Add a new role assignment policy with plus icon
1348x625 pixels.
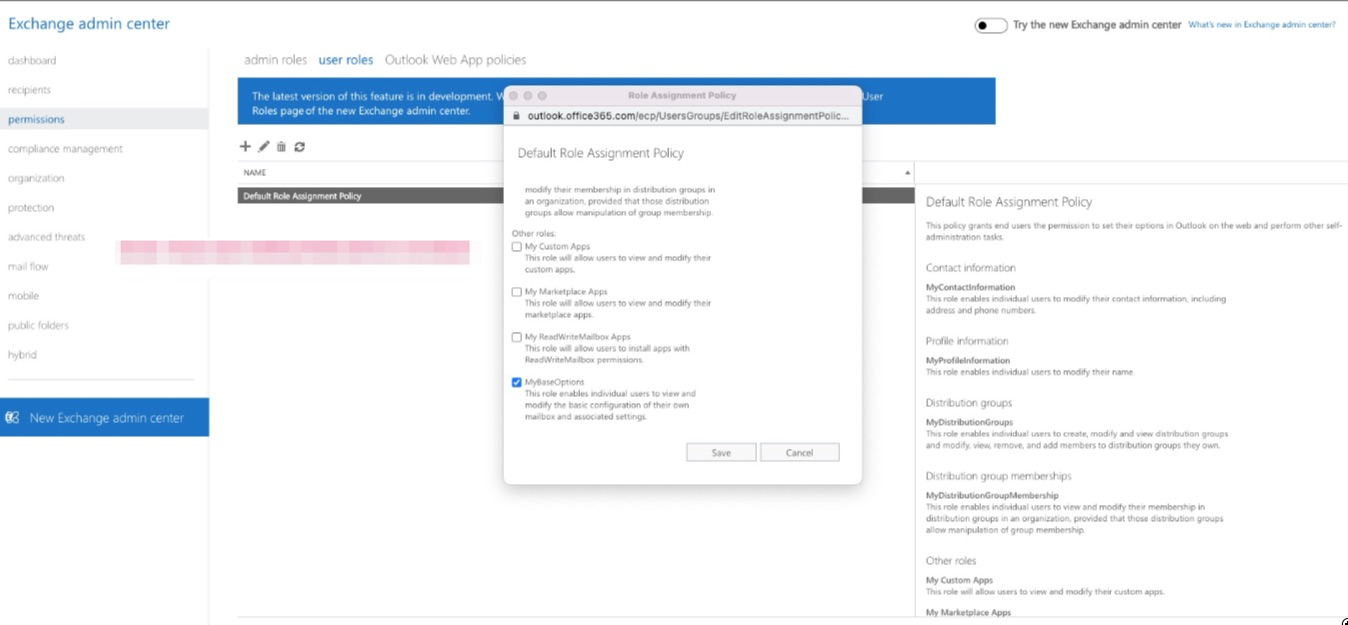point(246,146)
